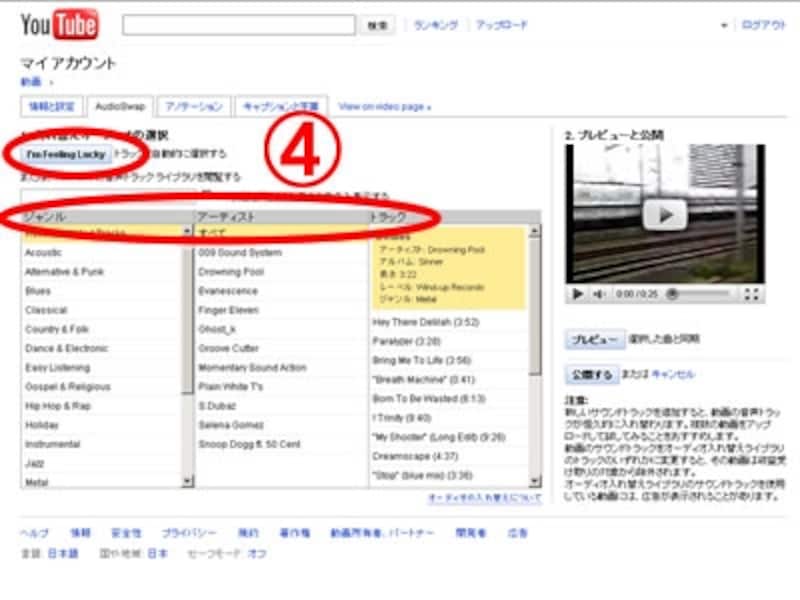Open the キャプションと字幕 tab
800x600 pixels.
click(281, 106)
